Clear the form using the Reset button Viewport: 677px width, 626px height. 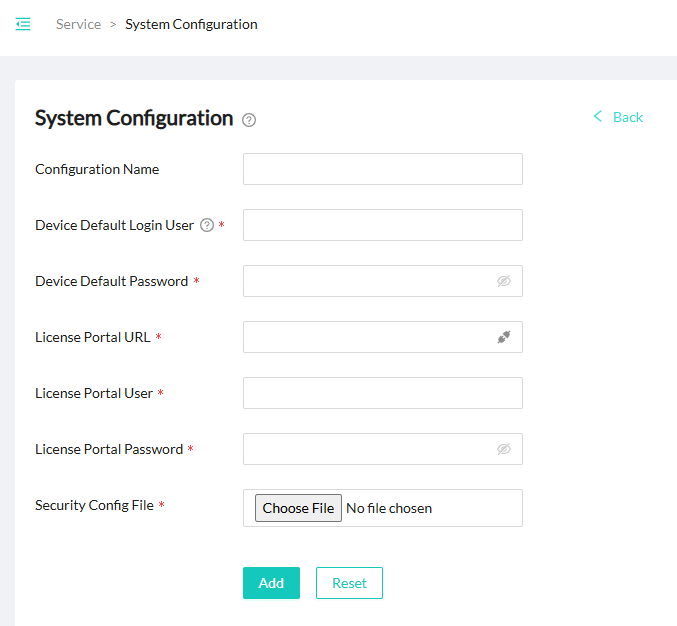349,583
